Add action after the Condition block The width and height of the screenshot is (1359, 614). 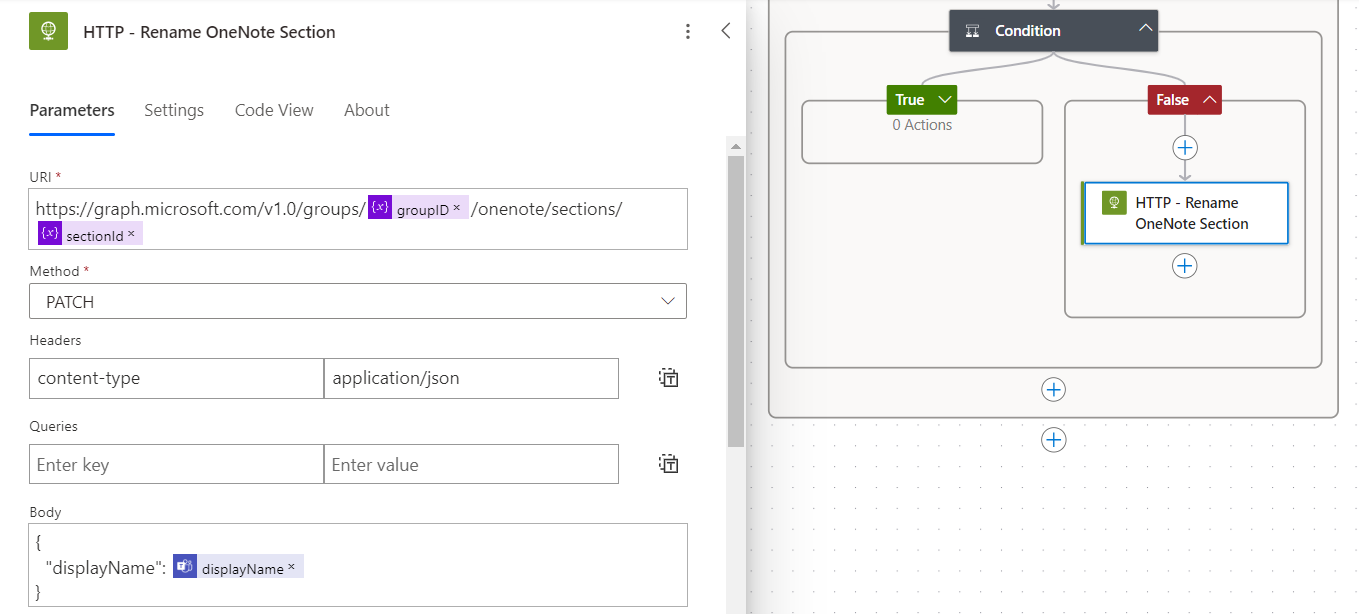(1053, 389)
